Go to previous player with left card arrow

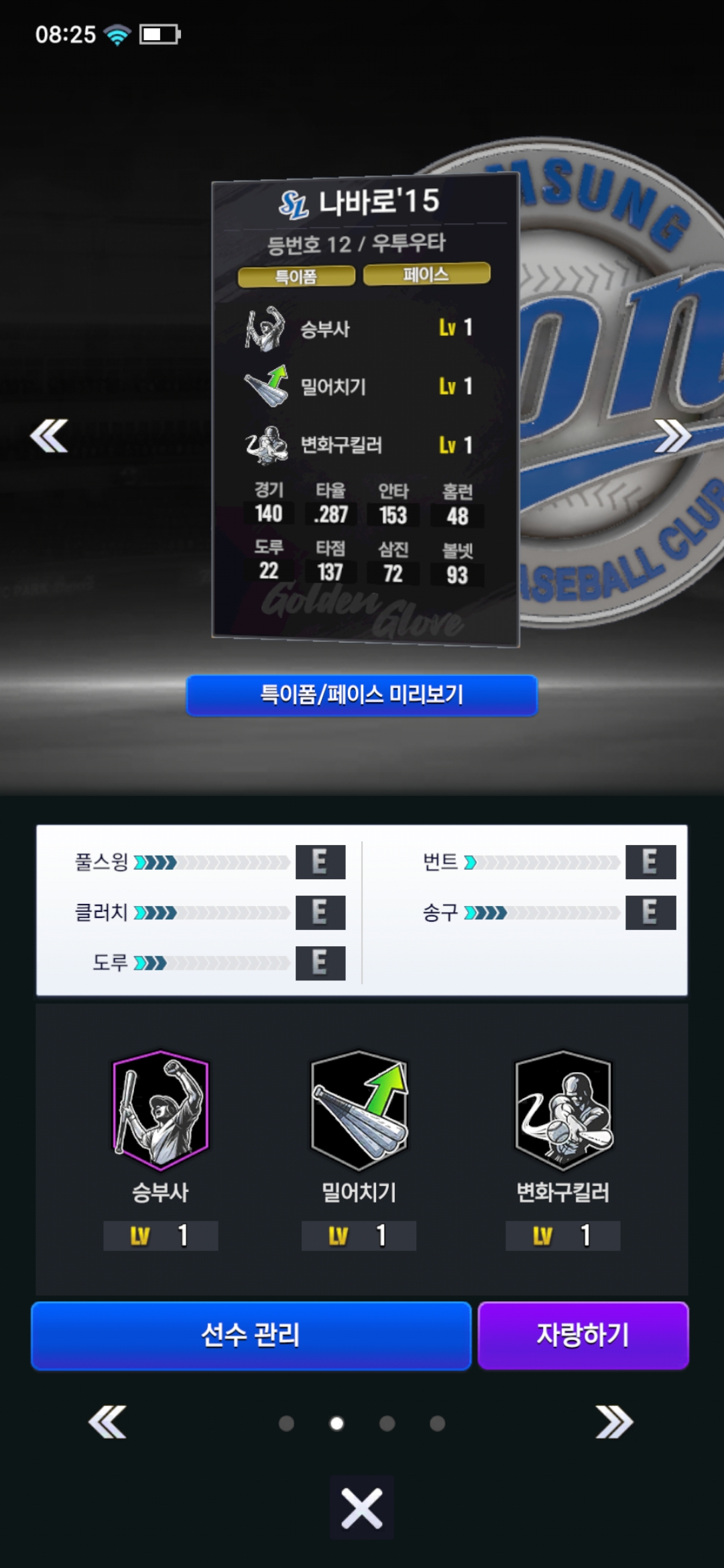(49, 436)
